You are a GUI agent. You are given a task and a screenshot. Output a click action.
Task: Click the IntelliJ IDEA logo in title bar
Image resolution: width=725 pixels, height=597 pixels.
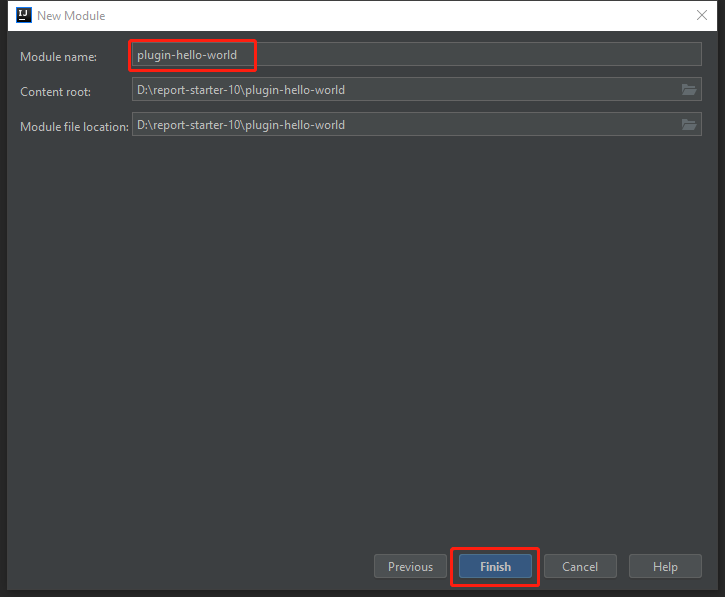pos(24,15)
